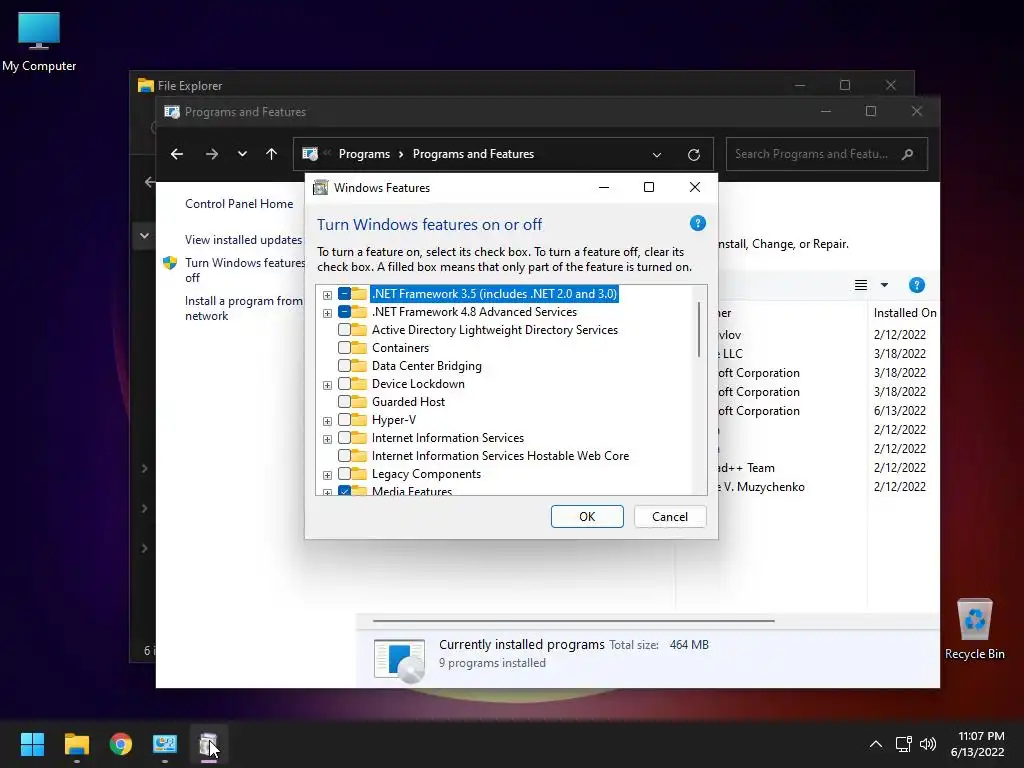Toggle .NET Framework 4.8 Advanced Services checkbox
Image resolution: width=1024 pixels, height=768 pixels.
[344, 312]
